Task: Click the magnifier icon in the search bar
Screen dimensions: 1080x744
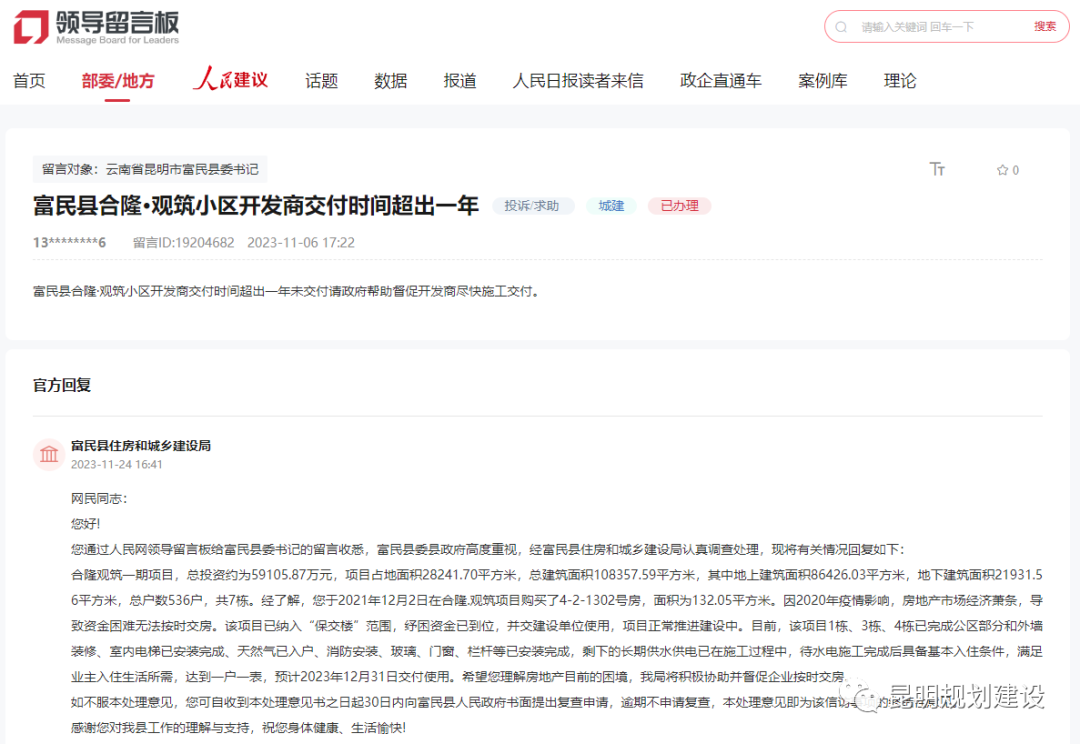Action: [841, 26]
